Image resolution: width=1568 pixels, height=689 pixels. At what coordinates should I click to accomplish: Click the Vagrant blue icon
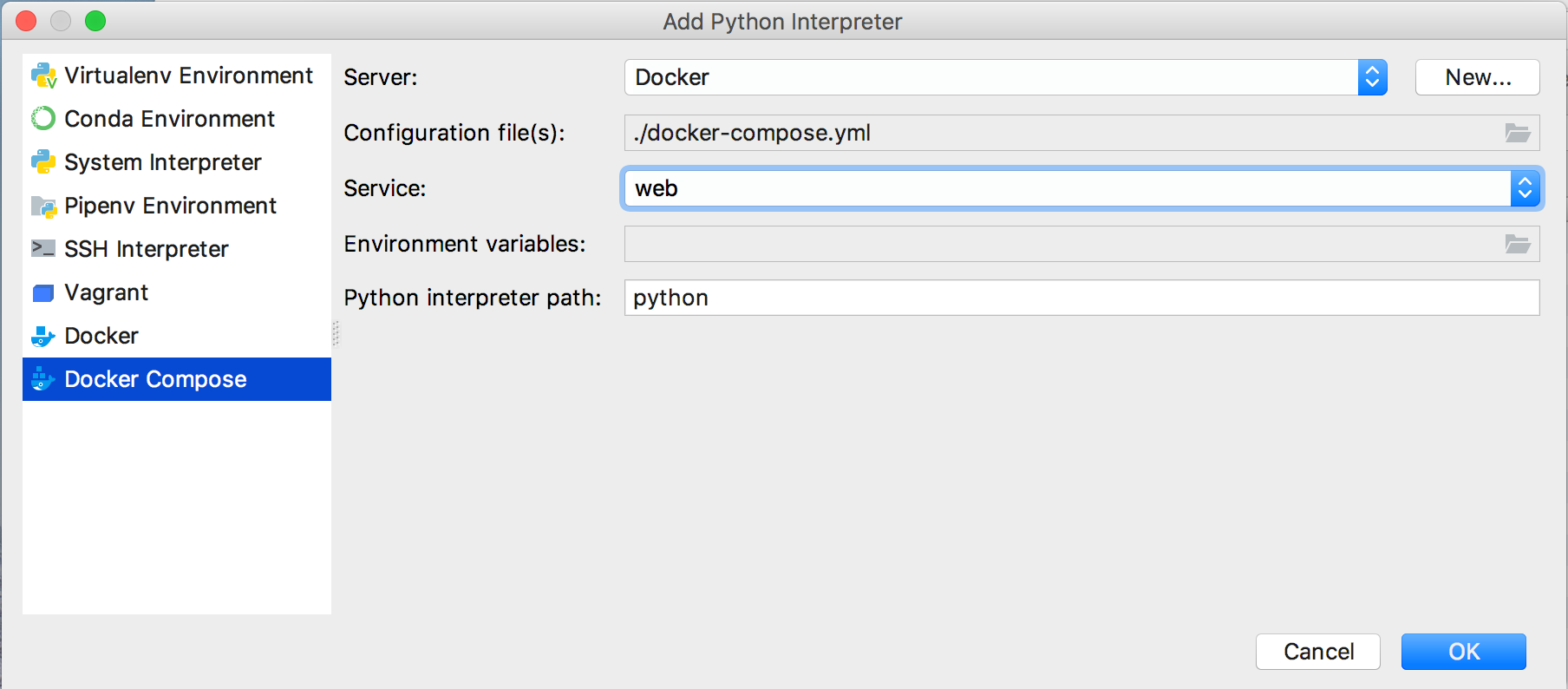pos(43,293)
